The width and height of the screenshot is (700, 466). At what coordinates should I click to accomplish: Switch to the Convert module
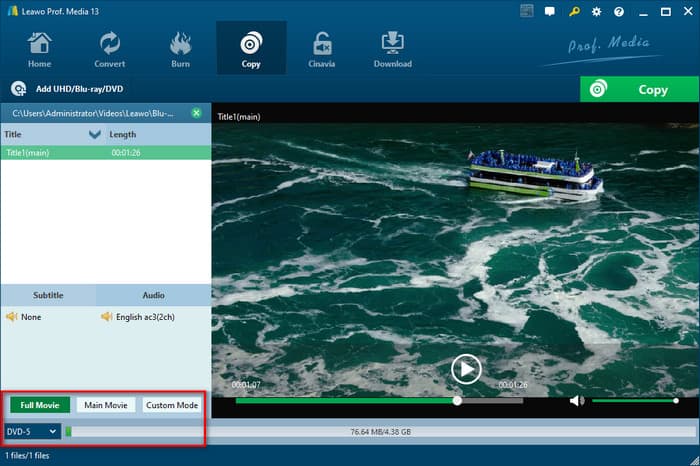(109, 50)
